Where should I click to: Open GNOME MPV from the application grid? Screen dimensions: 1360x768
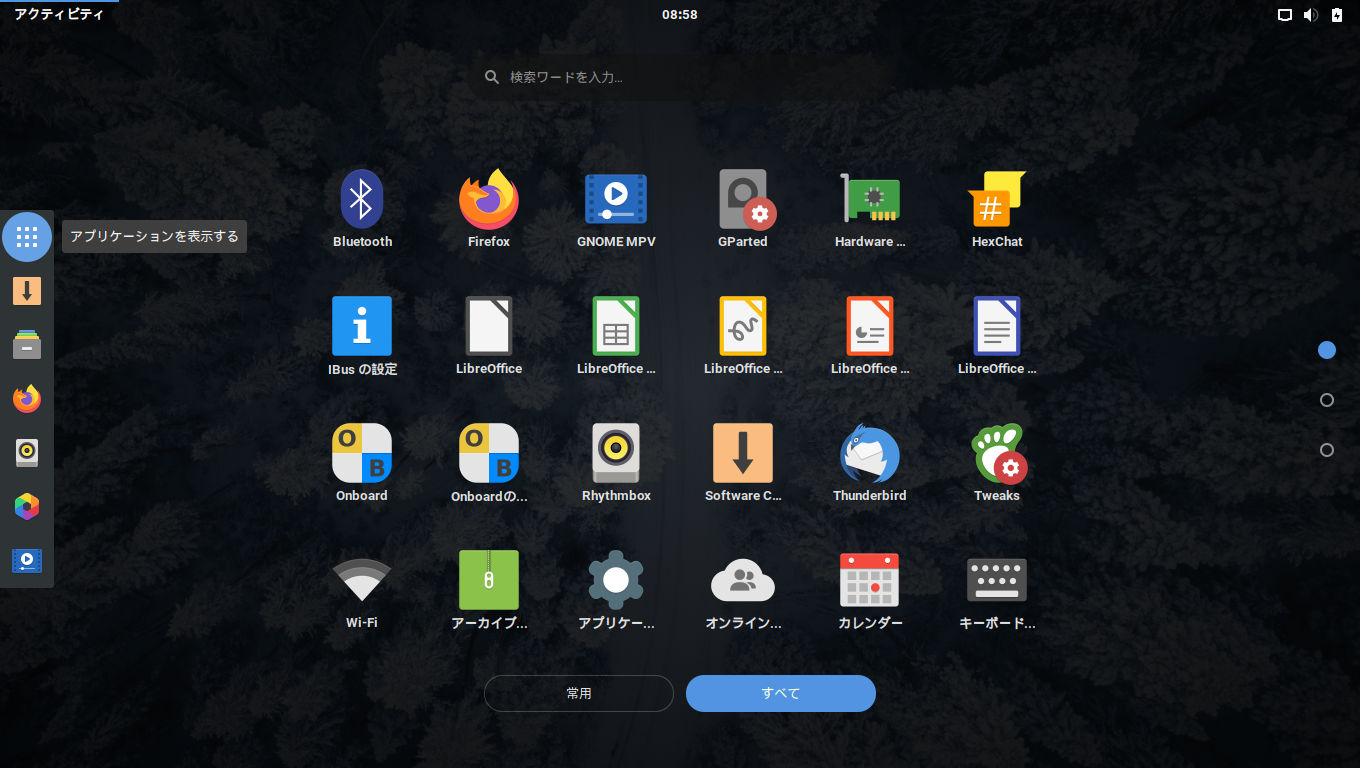tap(616, 209)
